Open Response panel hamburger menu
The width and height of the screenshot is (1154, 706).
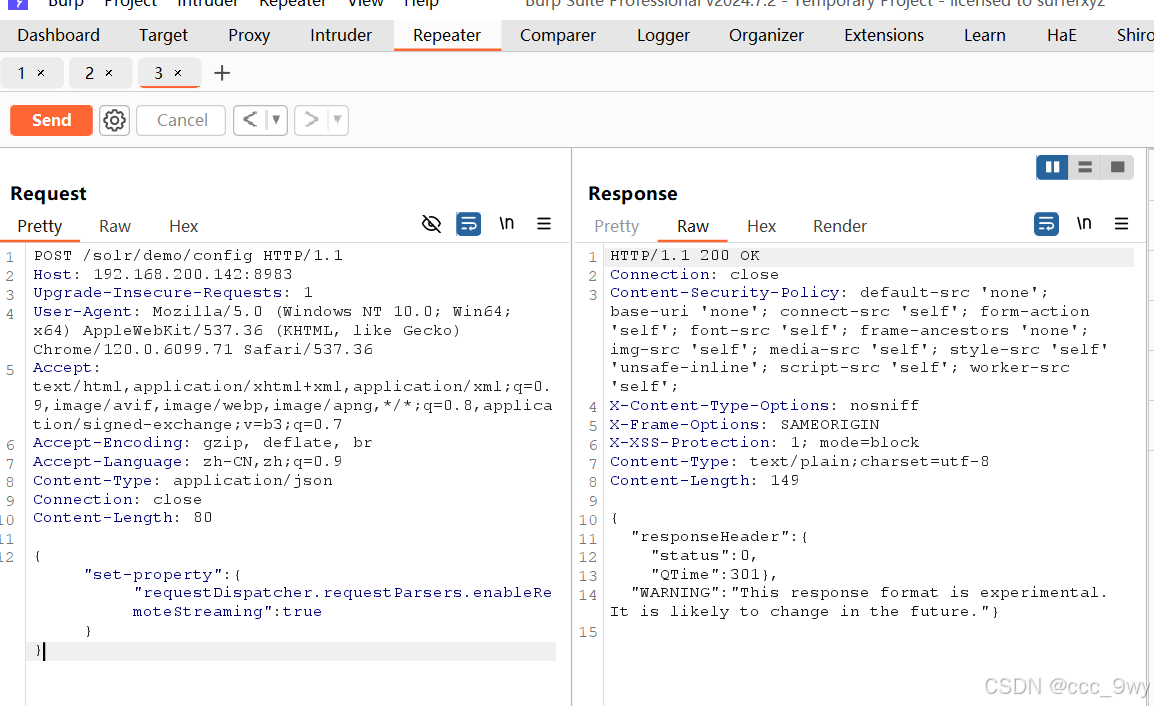(1122, 224)
